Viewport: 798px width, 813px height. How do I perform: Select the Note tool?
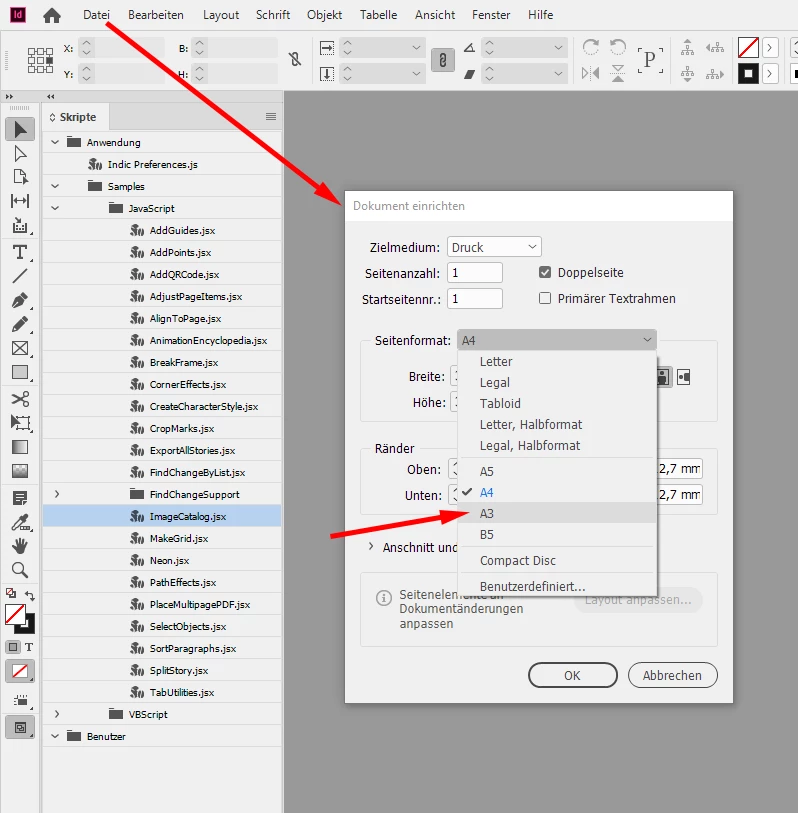[20, 498]
